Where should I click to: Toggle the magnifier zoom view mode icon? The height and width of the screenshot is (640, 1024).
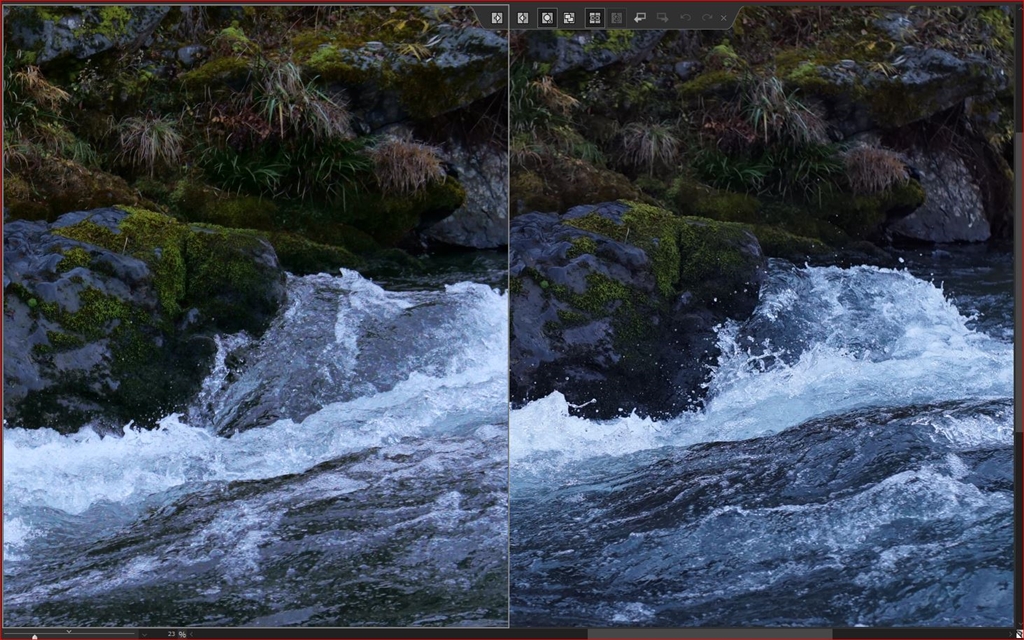pyautogui.click(x=547, y=18)
